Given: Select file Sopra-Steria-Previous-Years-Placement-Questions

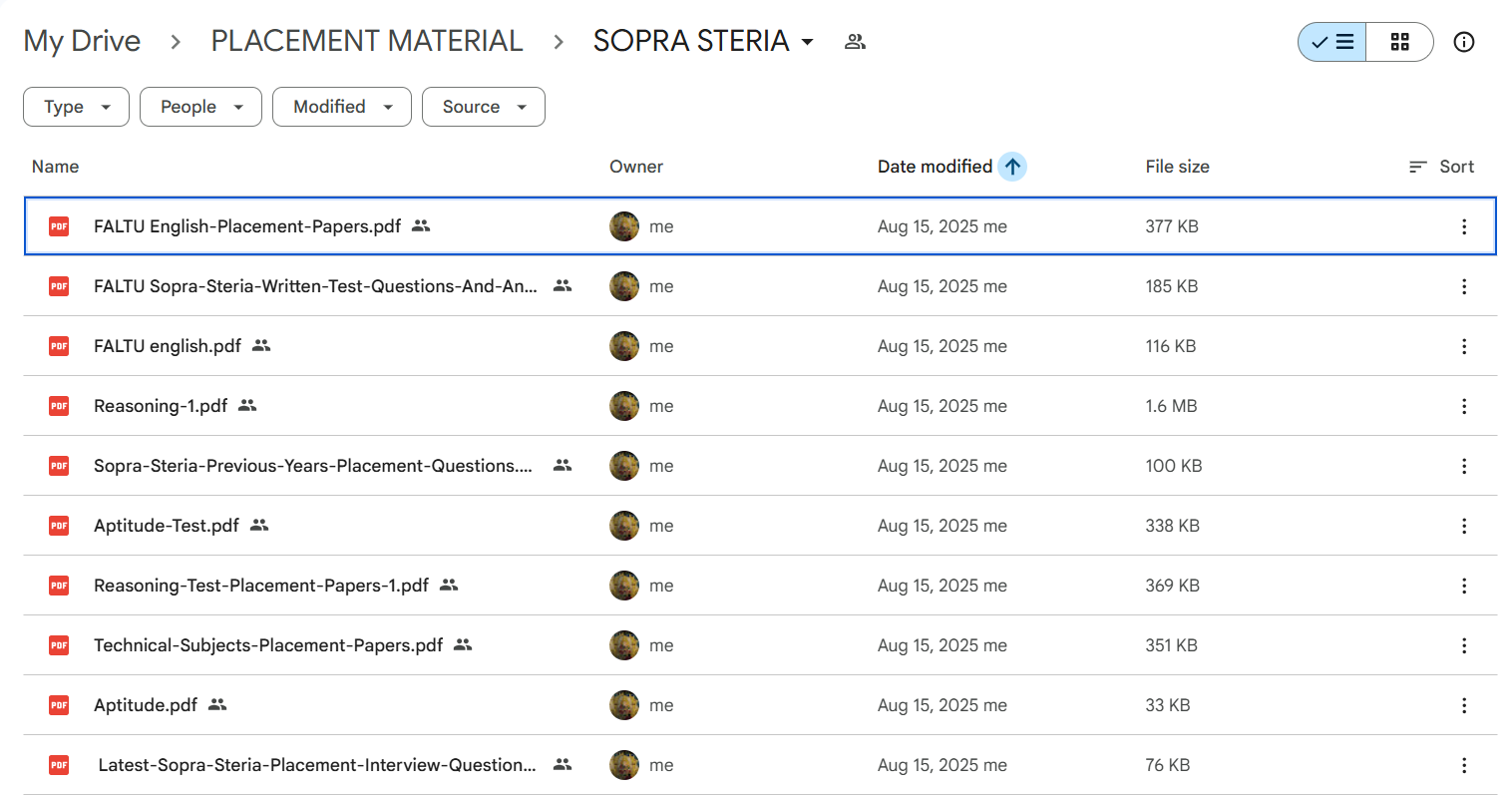Looking at the screenshot, I should [x=760, y=466].
